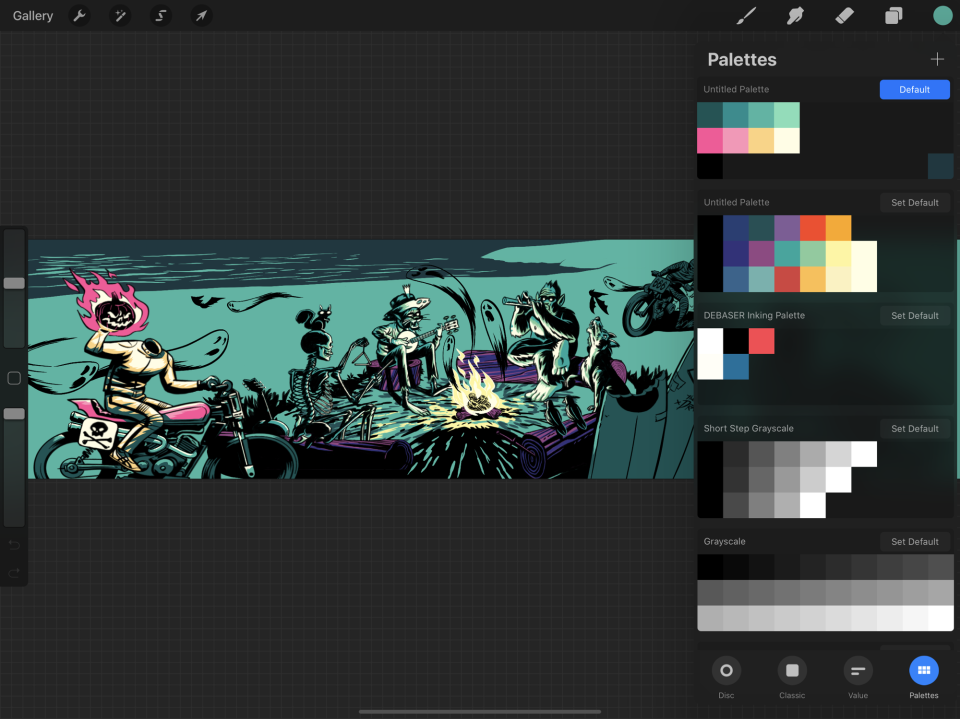
Task: Tap the Palettes panel heading
Action: tap(742, 59)
